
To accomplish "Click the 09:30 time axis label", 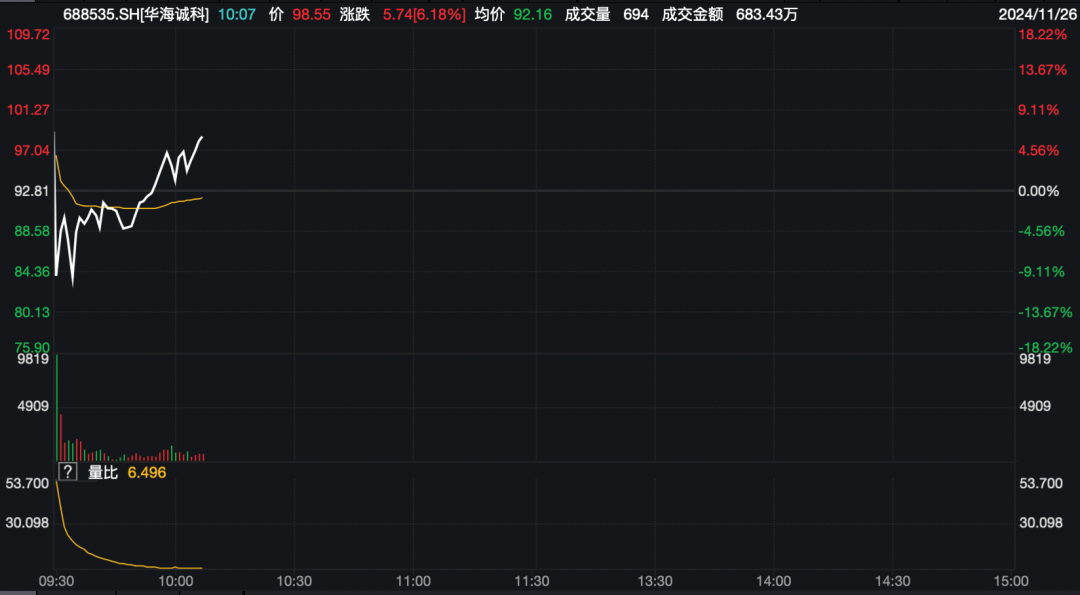I will click(56, 581).
